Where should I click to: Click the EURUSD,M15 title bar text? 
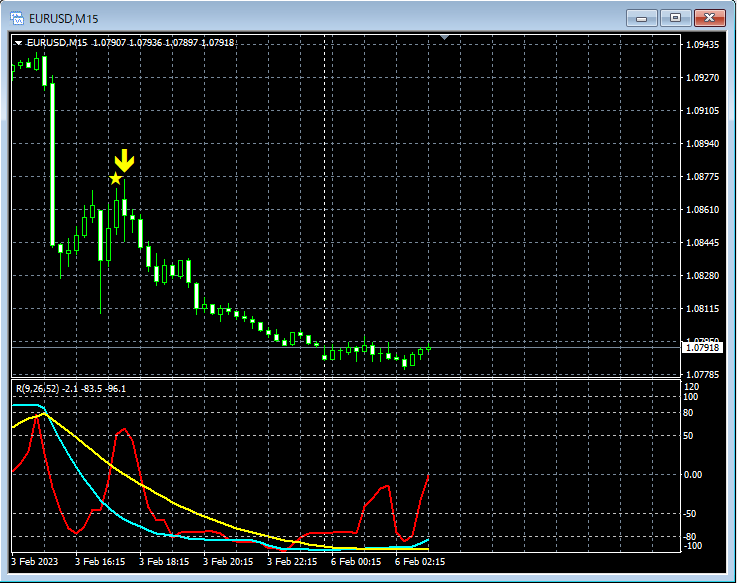(64, 19)
